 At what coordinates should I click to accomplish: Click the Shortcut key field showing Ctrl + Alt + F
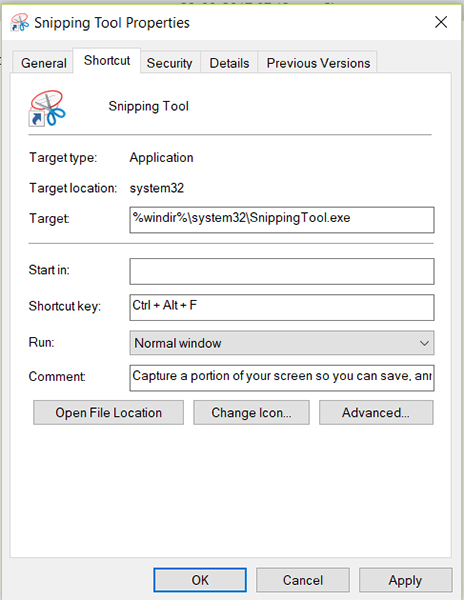(282, 308)
